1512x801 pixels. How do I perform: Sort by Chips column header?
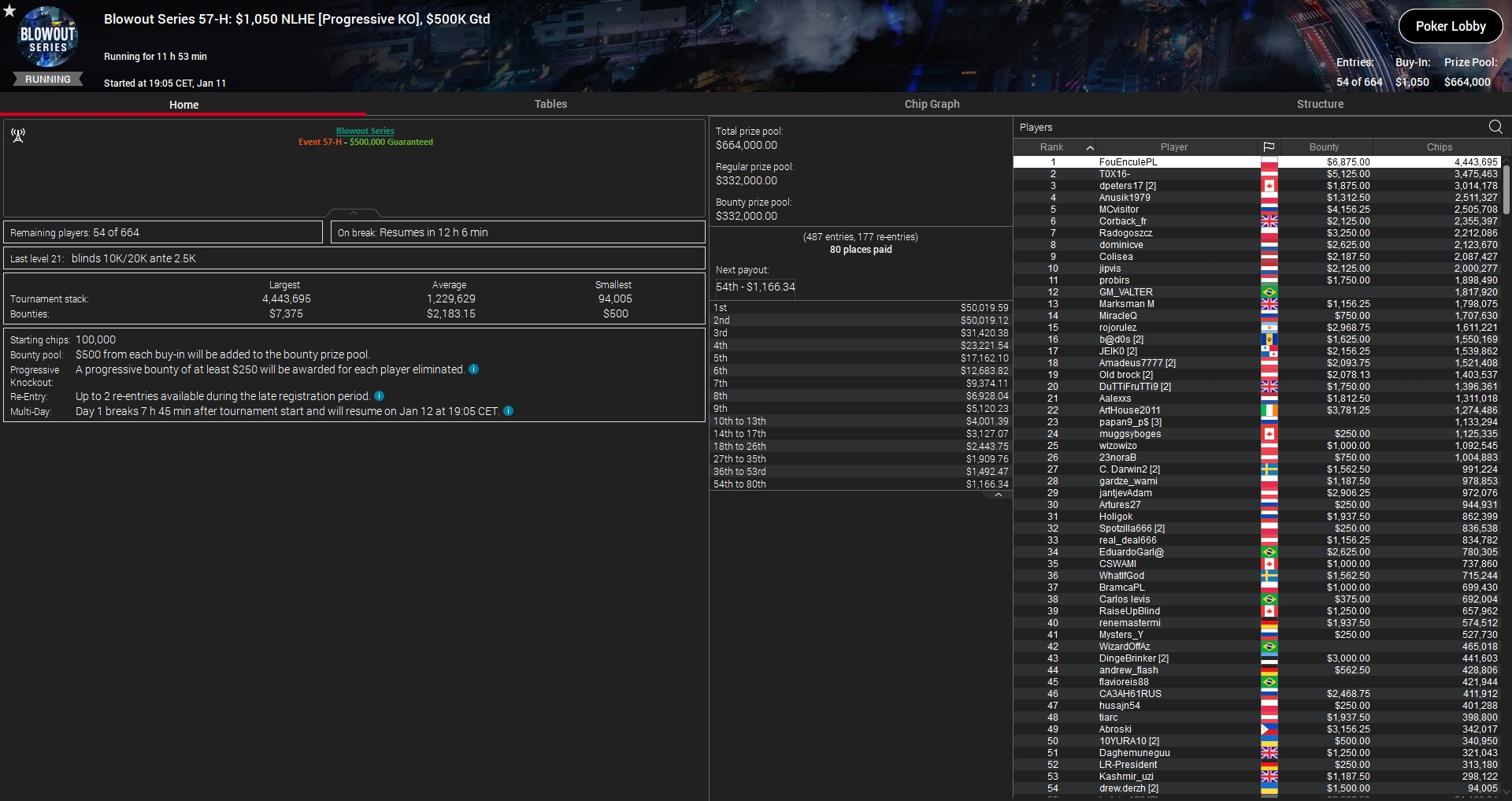pyautogui.click(x=1439, y=147)
